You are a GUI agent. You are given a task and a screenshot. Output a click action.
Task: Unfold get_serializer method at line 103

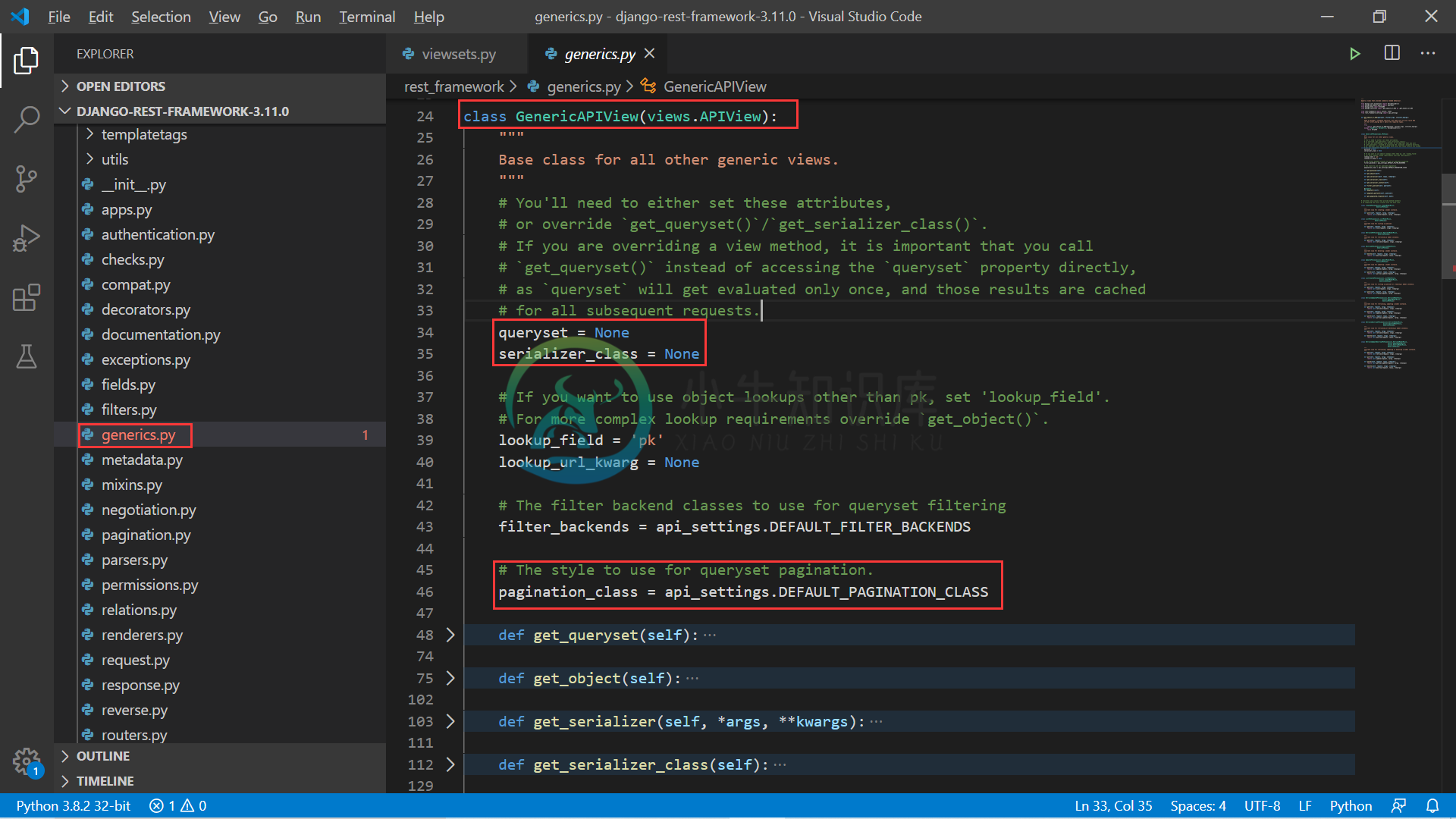tap(450, 721)
